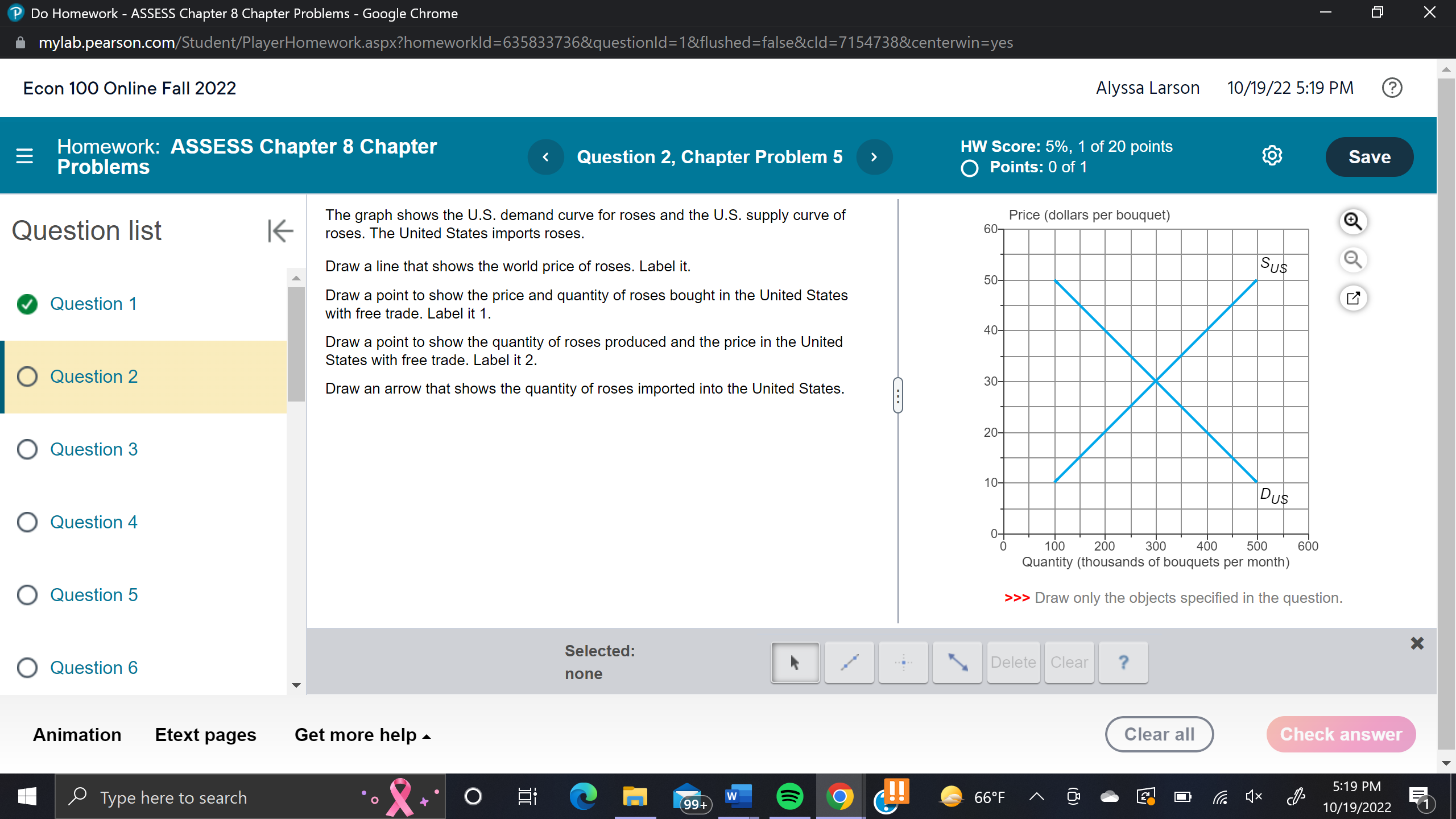Select the arrow drawing tool

click(958, 662)
